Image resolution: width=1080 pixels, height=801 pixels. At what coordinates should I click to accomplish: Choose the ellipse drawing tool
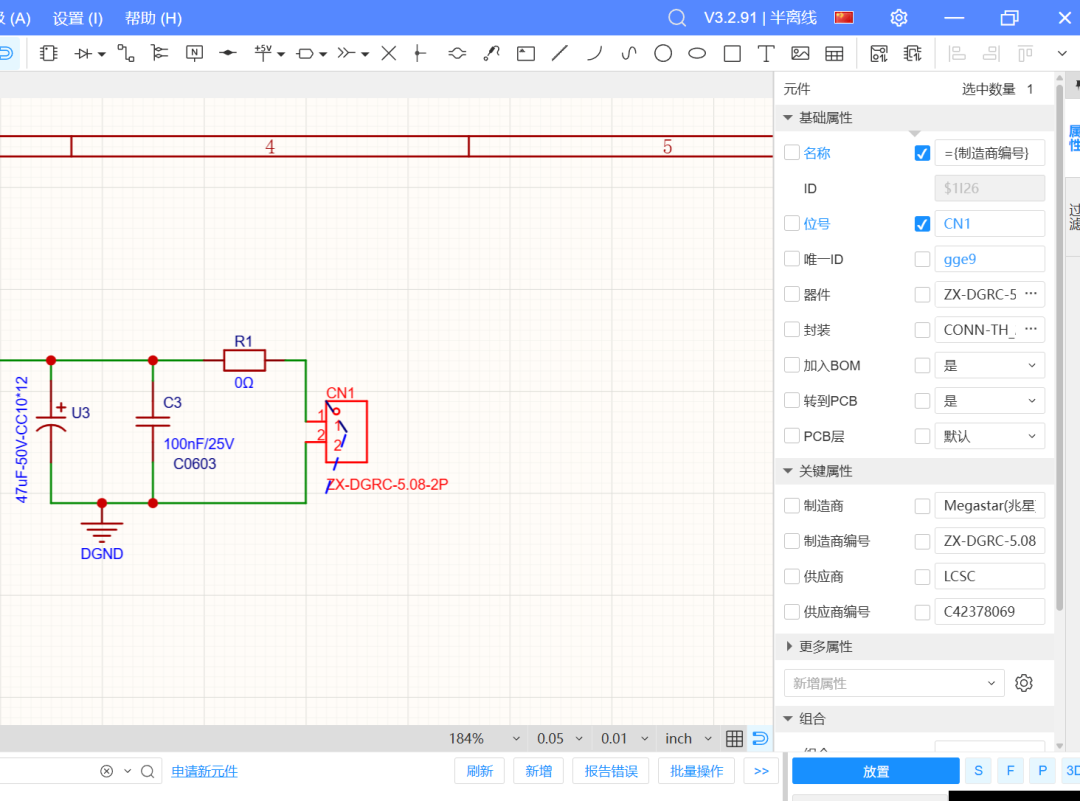click(x=697, y=53)
